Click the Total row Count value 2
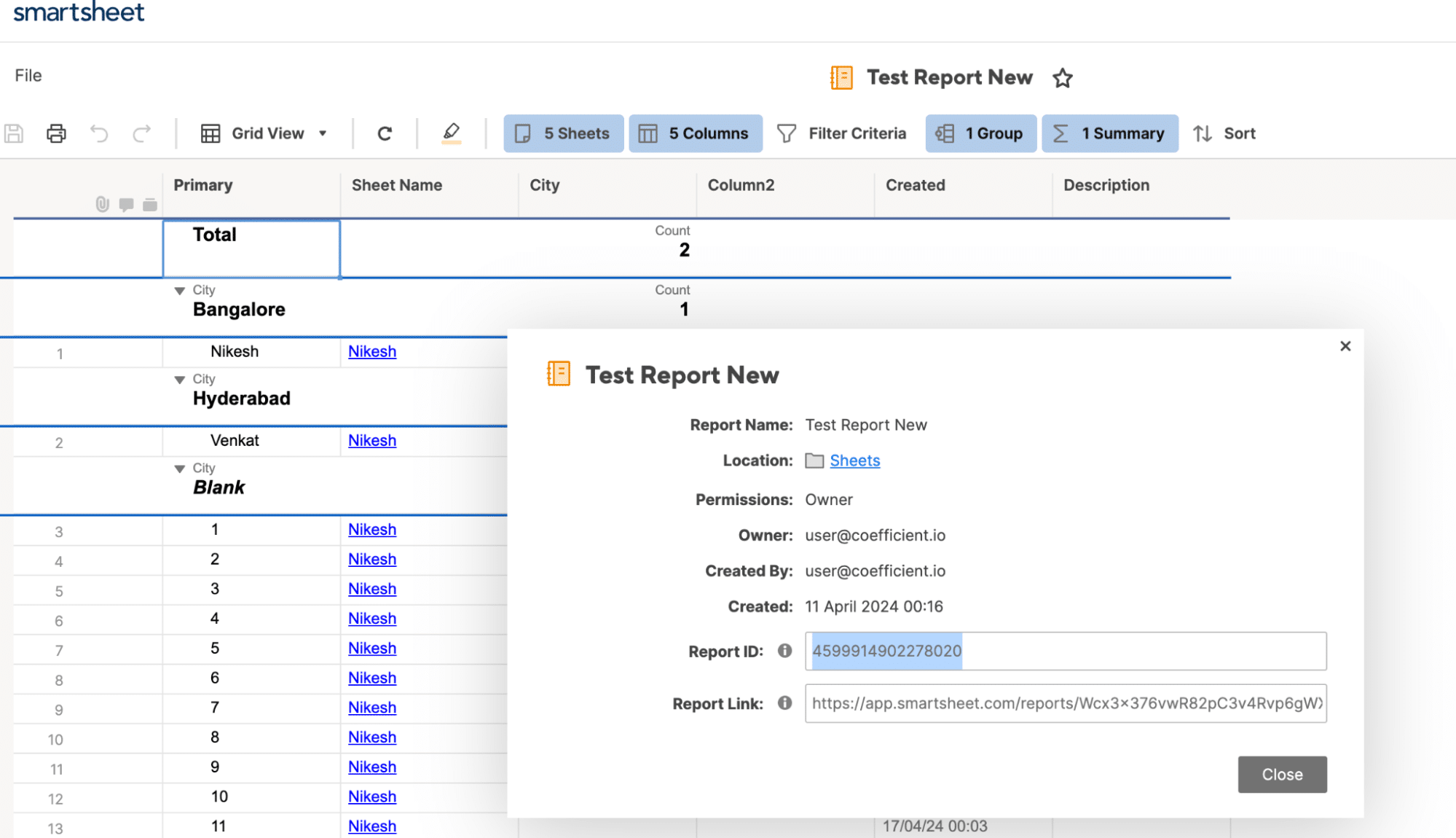 [684, 250]
